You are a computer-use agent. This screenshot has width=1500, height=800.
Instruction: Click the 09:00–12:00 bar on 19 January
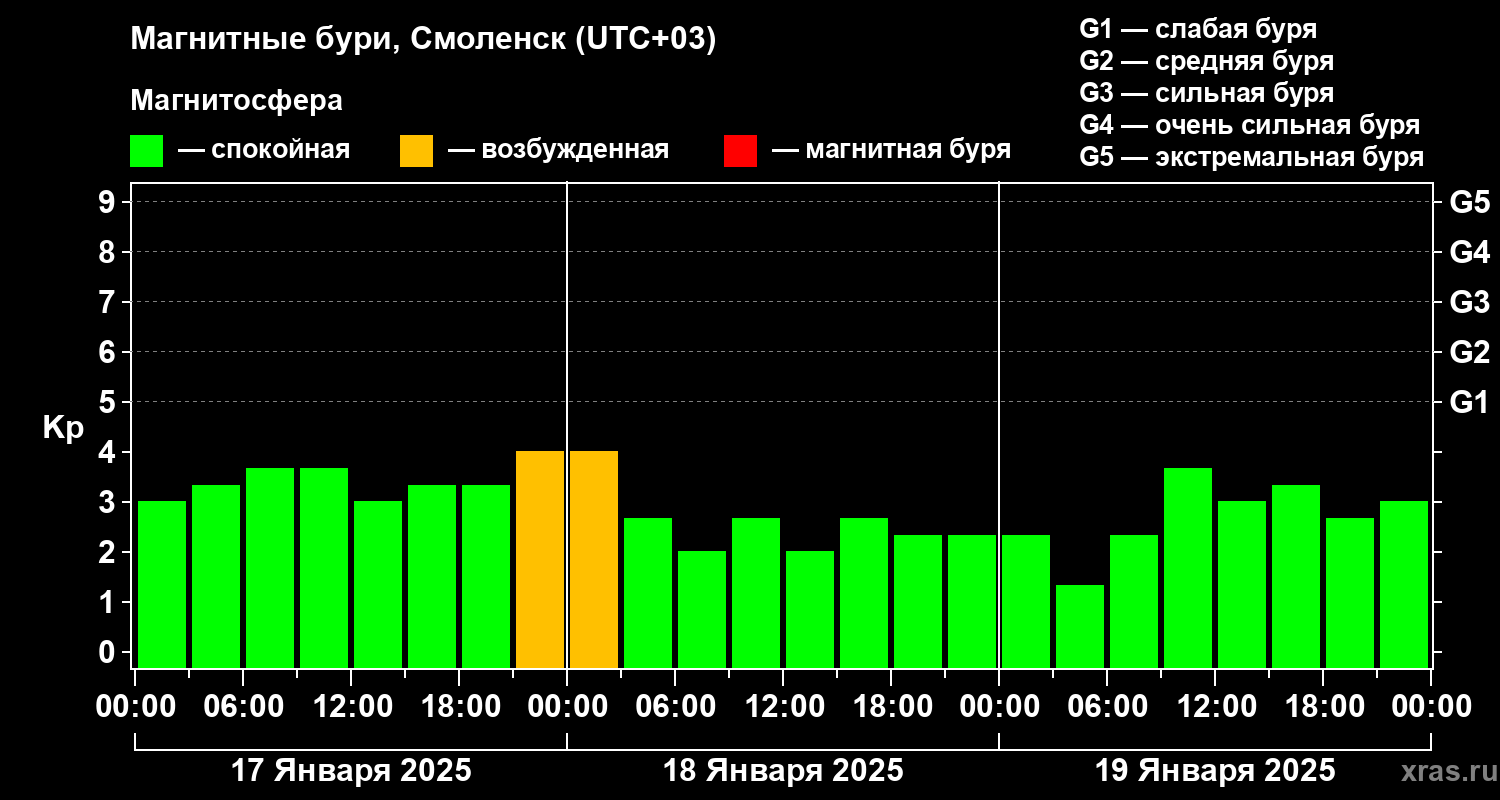1188,567
